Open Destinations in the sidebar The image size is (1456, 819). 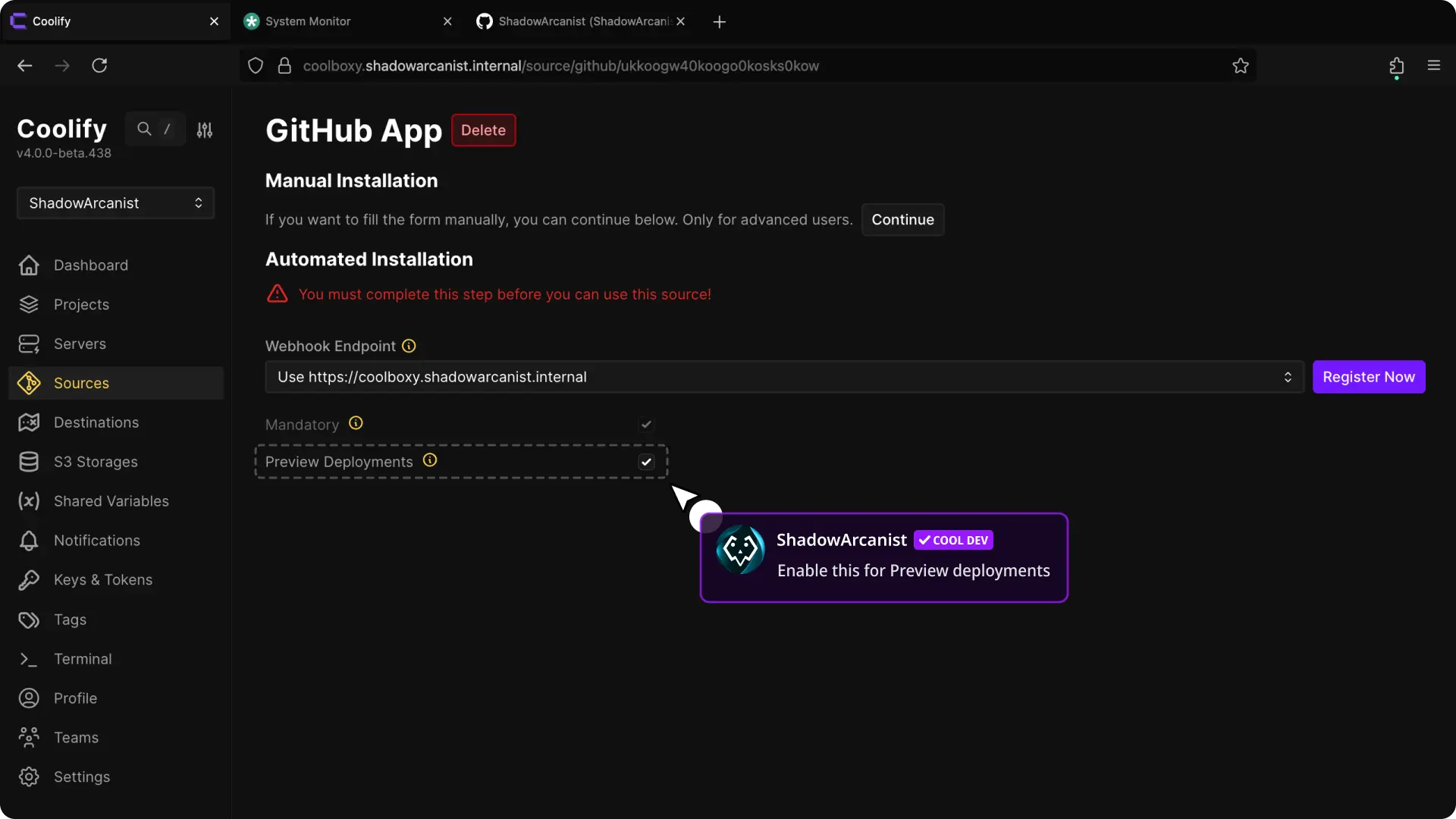[96, 422]
